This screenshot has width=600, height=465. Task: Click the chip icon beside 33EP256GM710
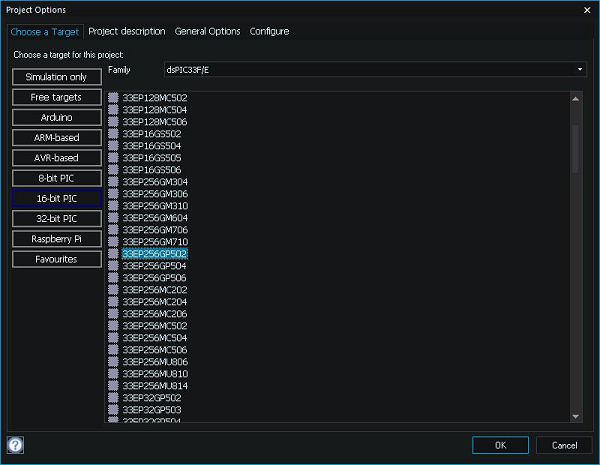coord(113,241)
